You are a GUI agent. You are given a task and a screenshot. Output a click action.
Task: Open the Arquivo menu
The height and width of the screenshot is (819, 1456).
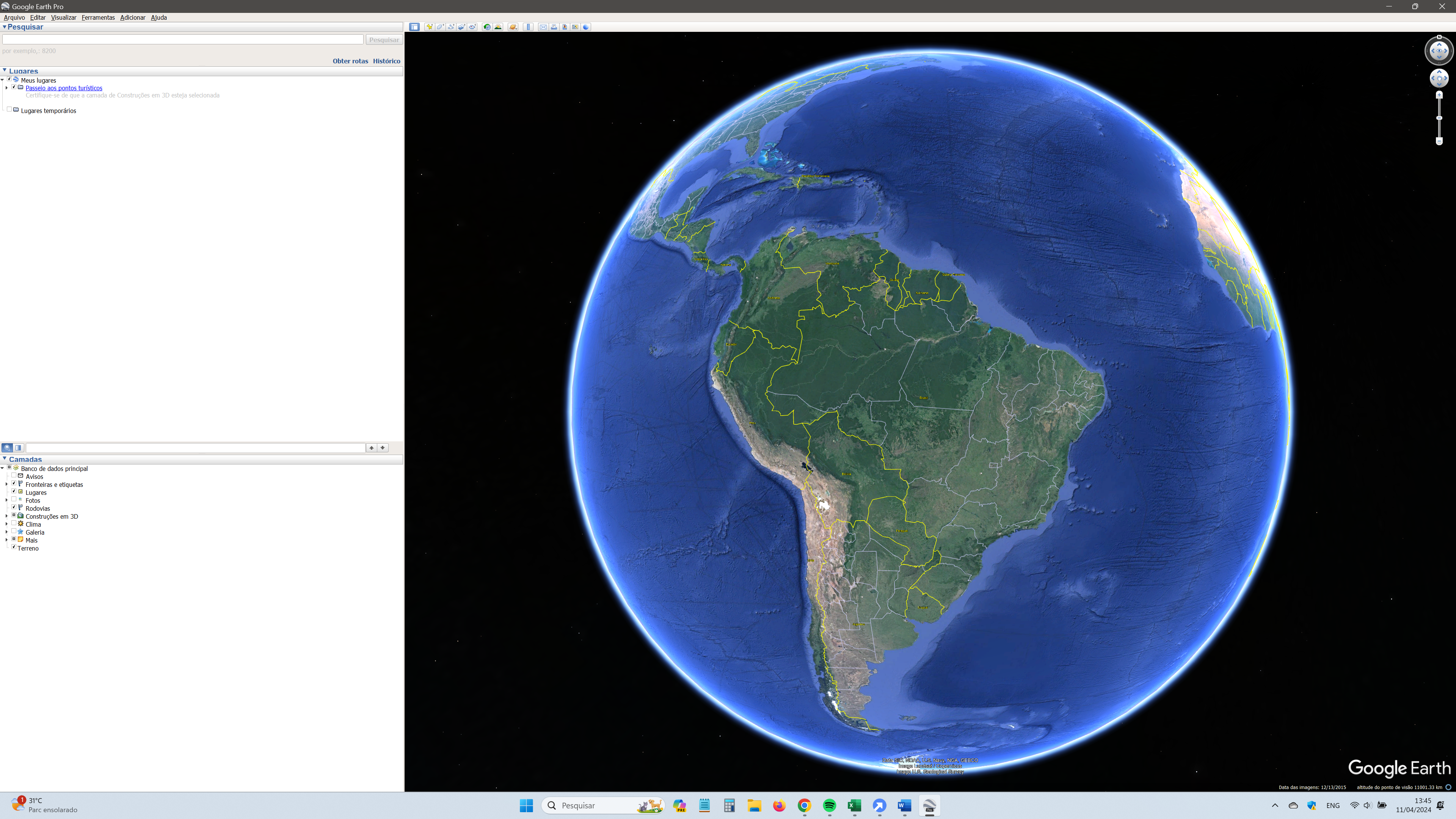(14, 17)
